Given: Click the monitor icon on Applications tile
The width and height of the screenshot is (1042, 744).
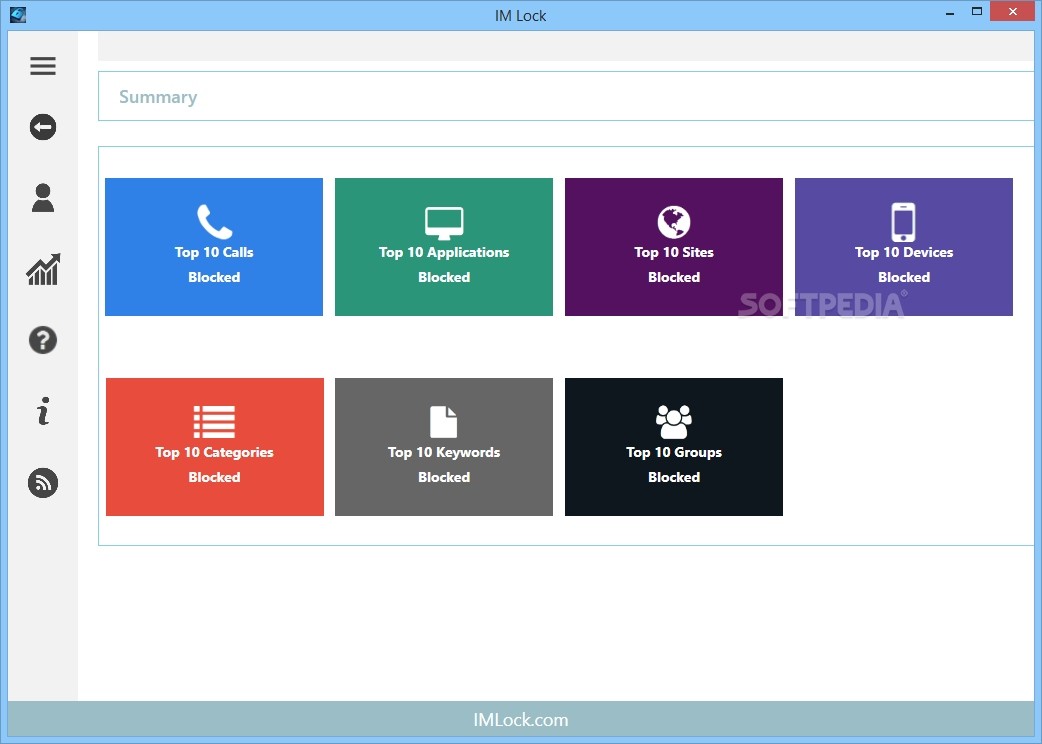Looking at the screenshot, I should 444,223.
